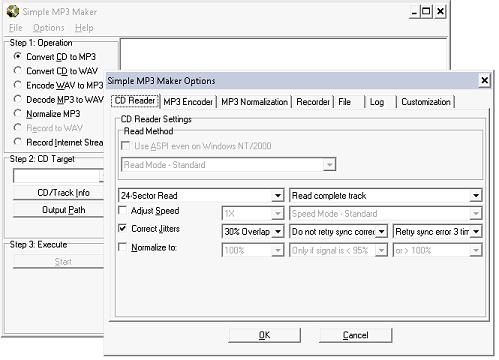
Task: Switch to the MP3 Encoder tab
Action: click(x=188, y=102)
